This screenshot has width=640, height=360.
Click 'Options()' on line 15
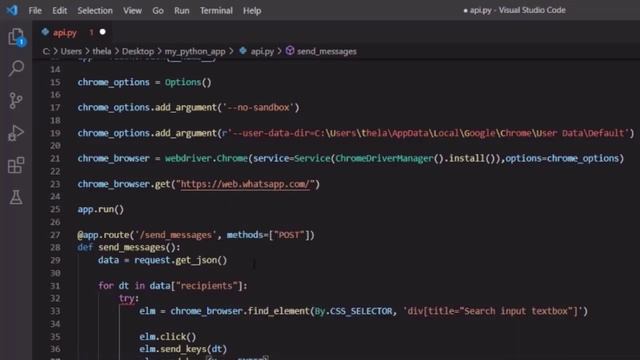[188, 82]
